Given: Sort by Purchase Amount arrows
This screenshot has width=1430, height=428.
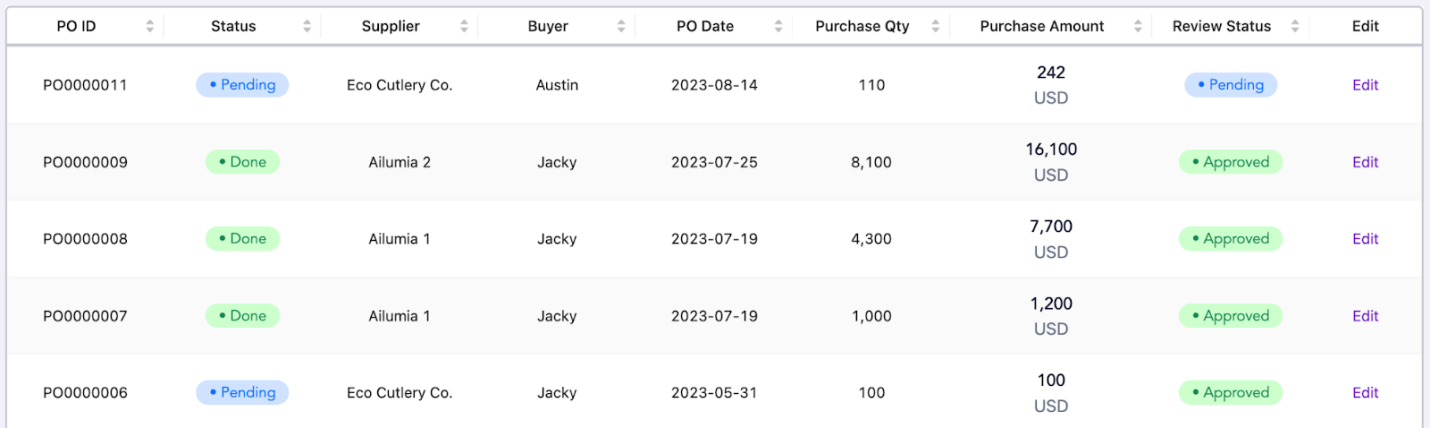Looking at the screenshot, I should click(1137, 27).
